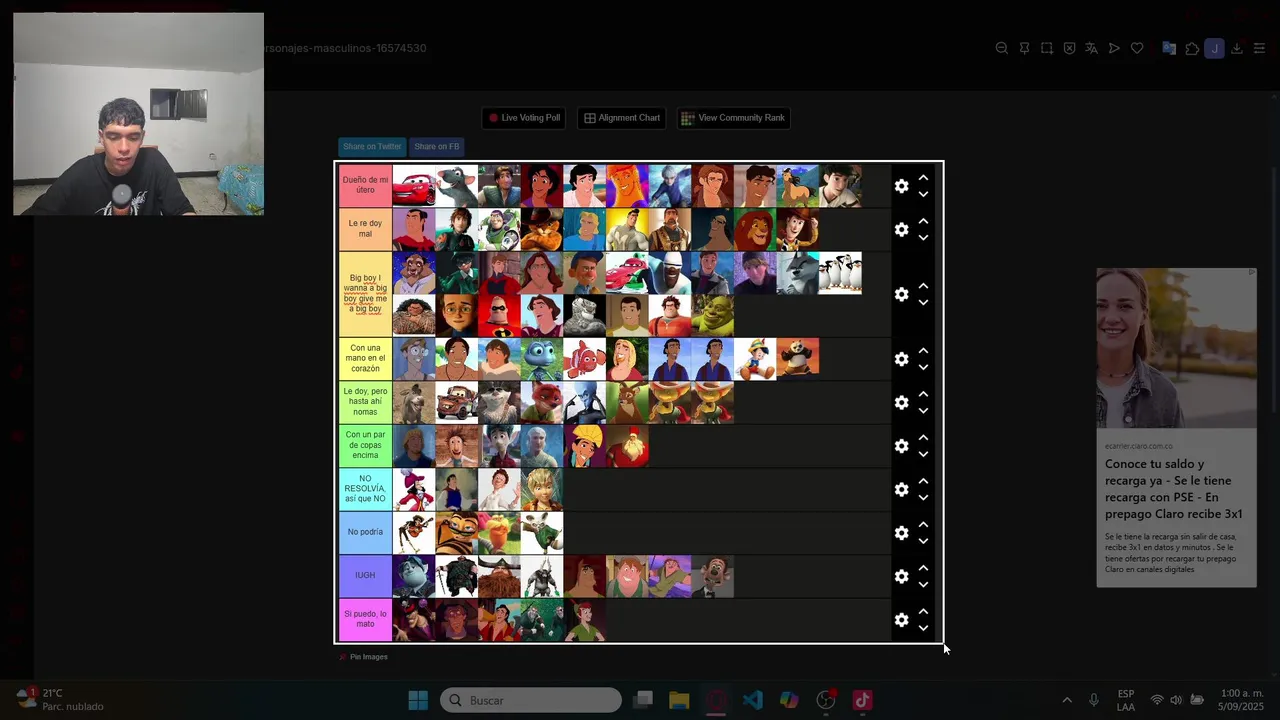Move the 'Big boy' row up
1280x720 pixels.
923,286
